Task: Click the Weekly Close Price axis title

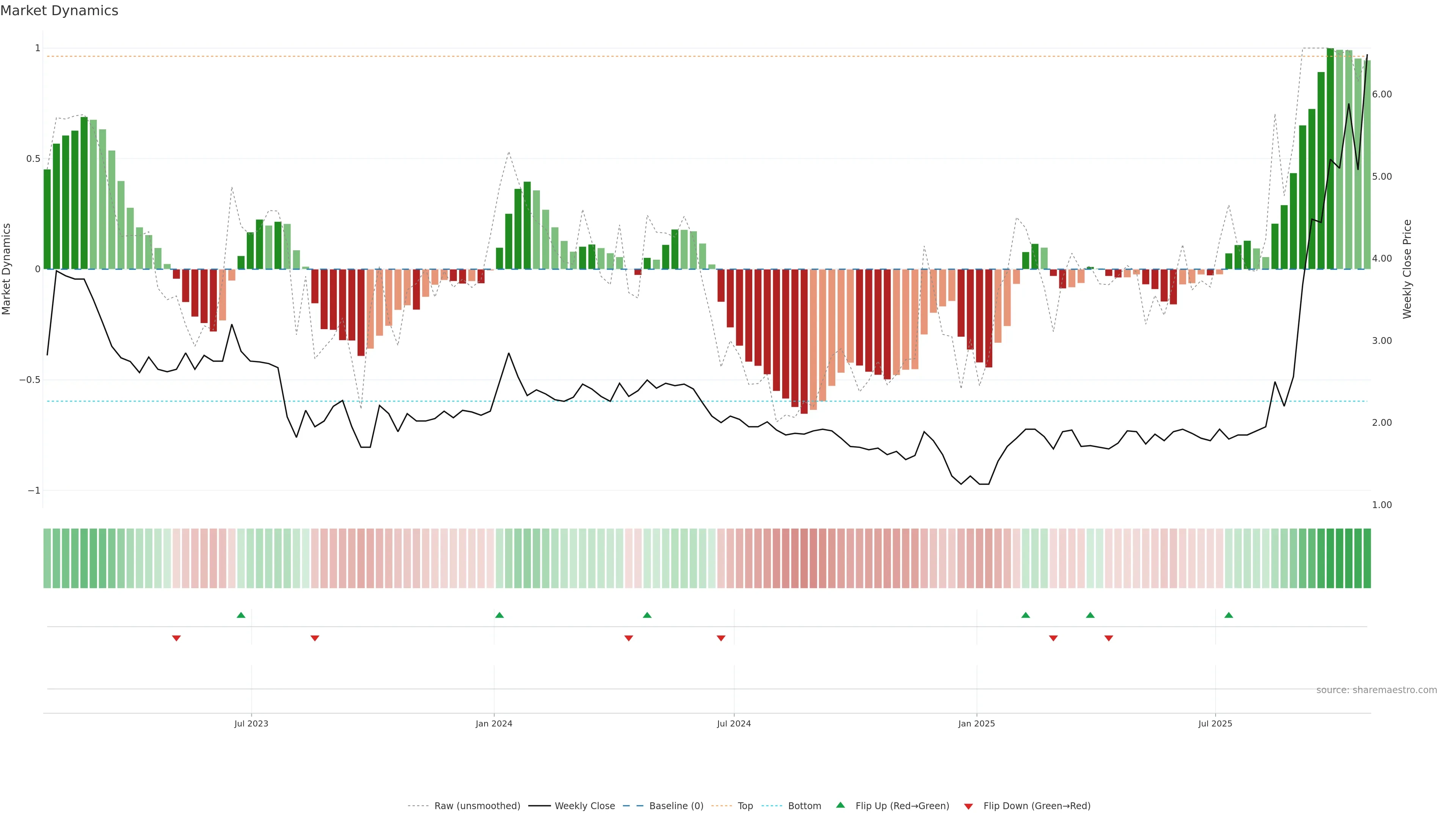Action: click(1407, 269)
